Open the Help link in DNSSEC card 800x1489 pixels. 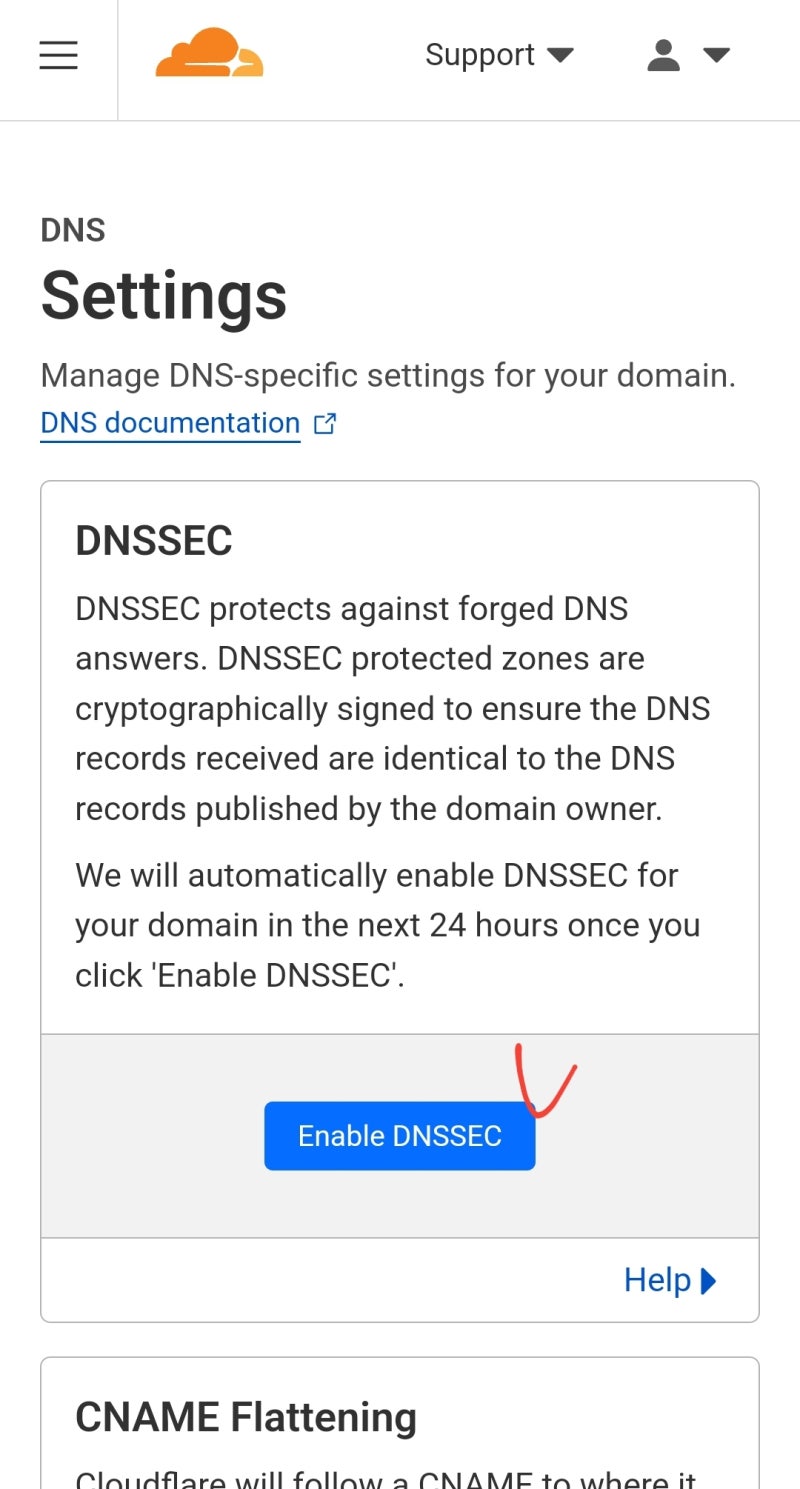click(x=657, y=1281)
